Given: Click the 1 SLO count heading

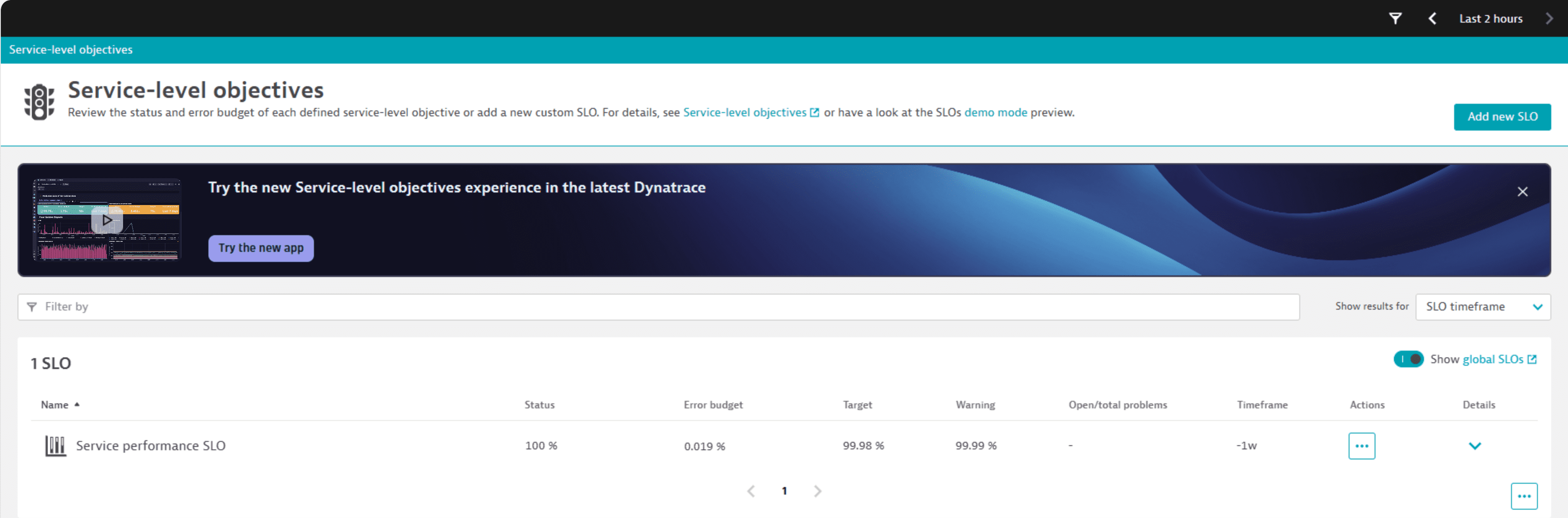Looking at the screenshot, I should click(x=51, y=363).
